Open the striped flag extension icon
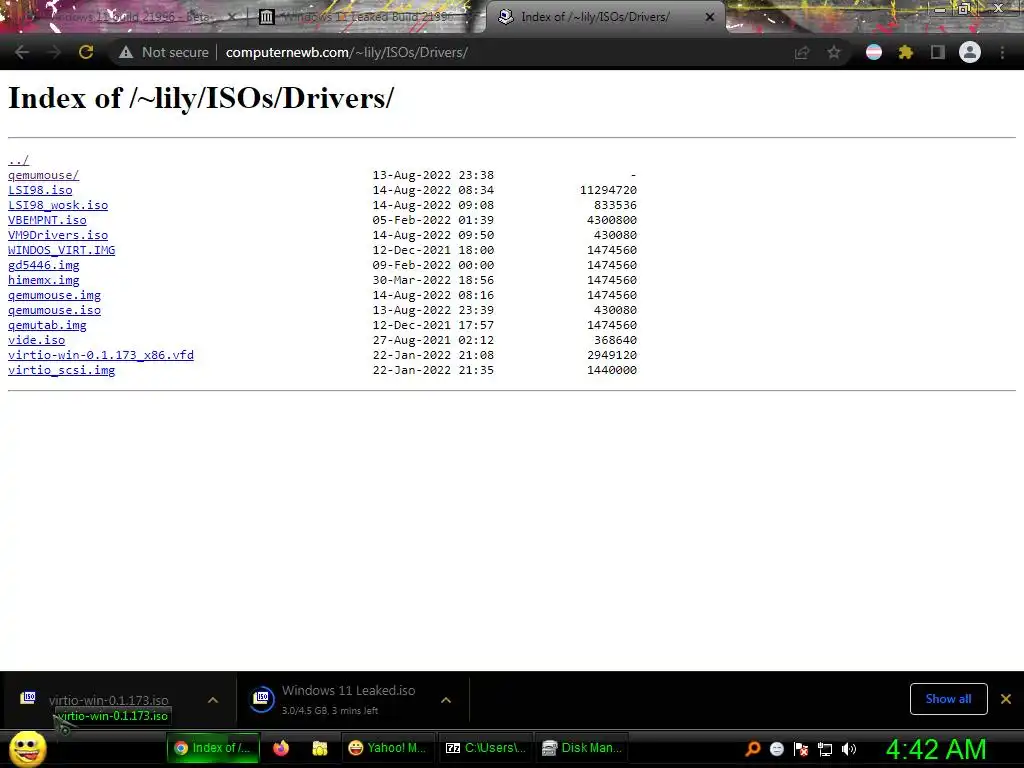Viewport: 1024px width, 768px height. pyautogui.click(x=874, y=52)
